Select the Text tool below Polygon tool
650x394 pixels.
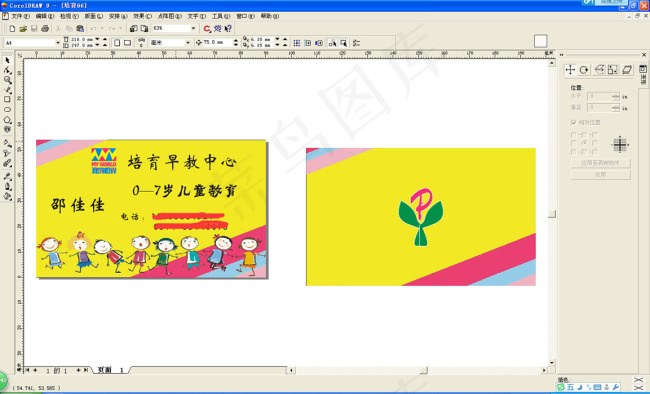pyautogui.click(x=7, y=129)
